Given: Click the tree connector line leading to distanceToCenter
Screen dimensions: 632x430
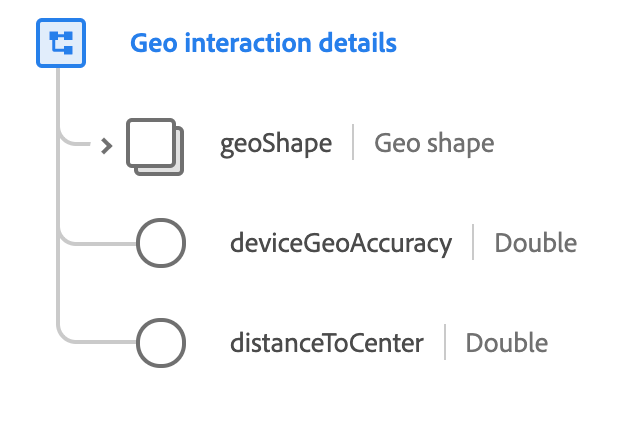Looking at the screenshot, I should [100, 344].
